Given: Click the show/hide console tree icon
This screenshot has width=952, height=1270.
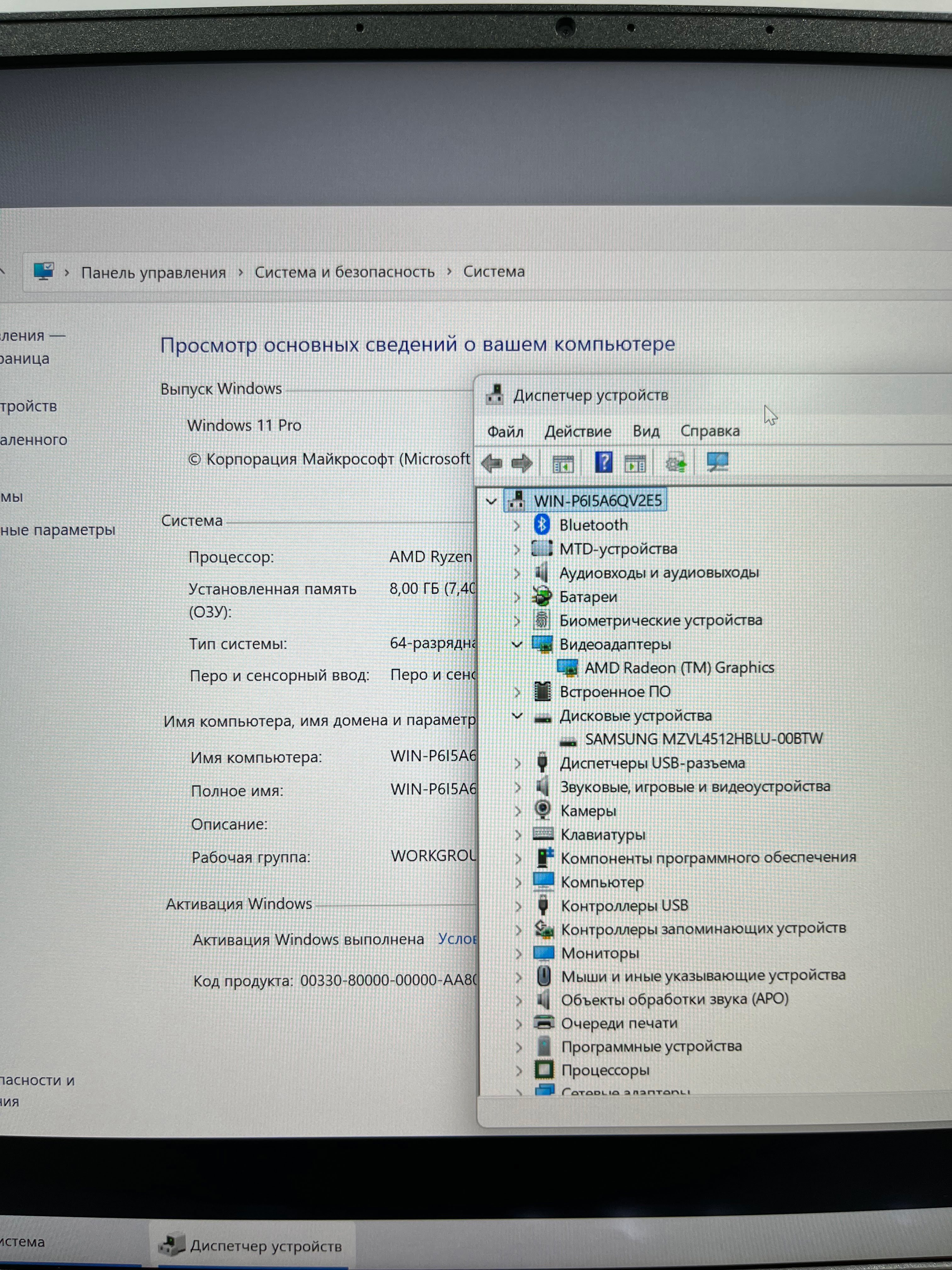Looking at the screenshot, I should (x=562, y=464).
